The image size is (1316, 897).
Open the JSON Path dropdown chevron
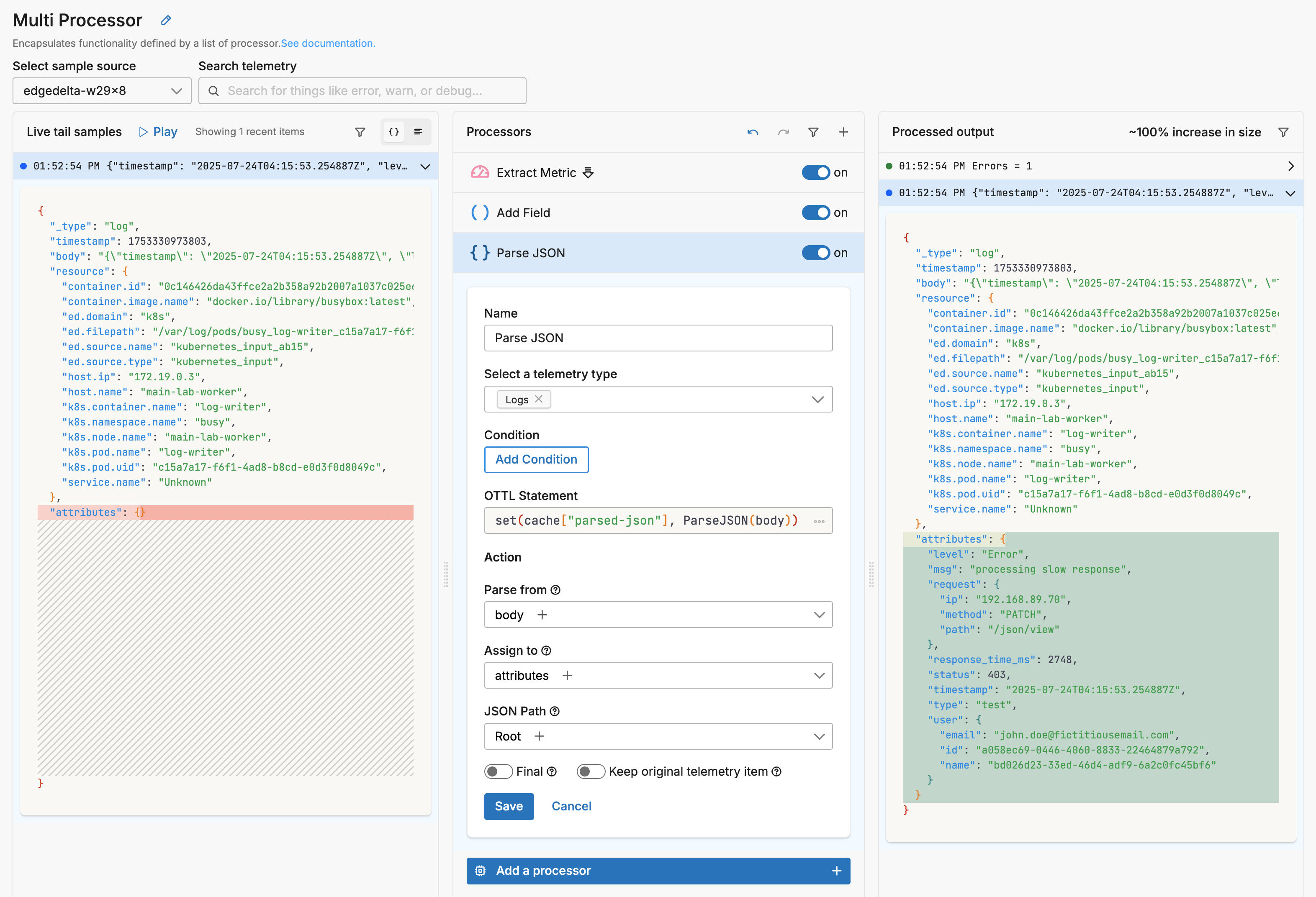click(819, 737)
